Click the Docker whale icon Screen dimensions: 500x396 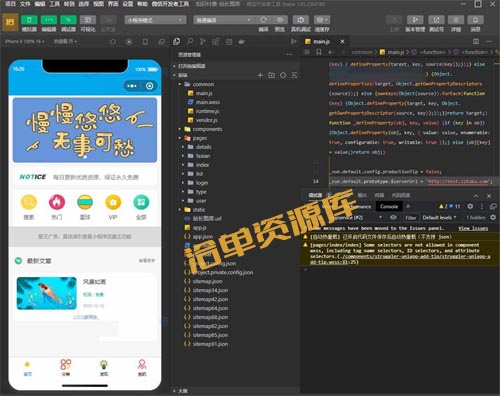[242, 42]
